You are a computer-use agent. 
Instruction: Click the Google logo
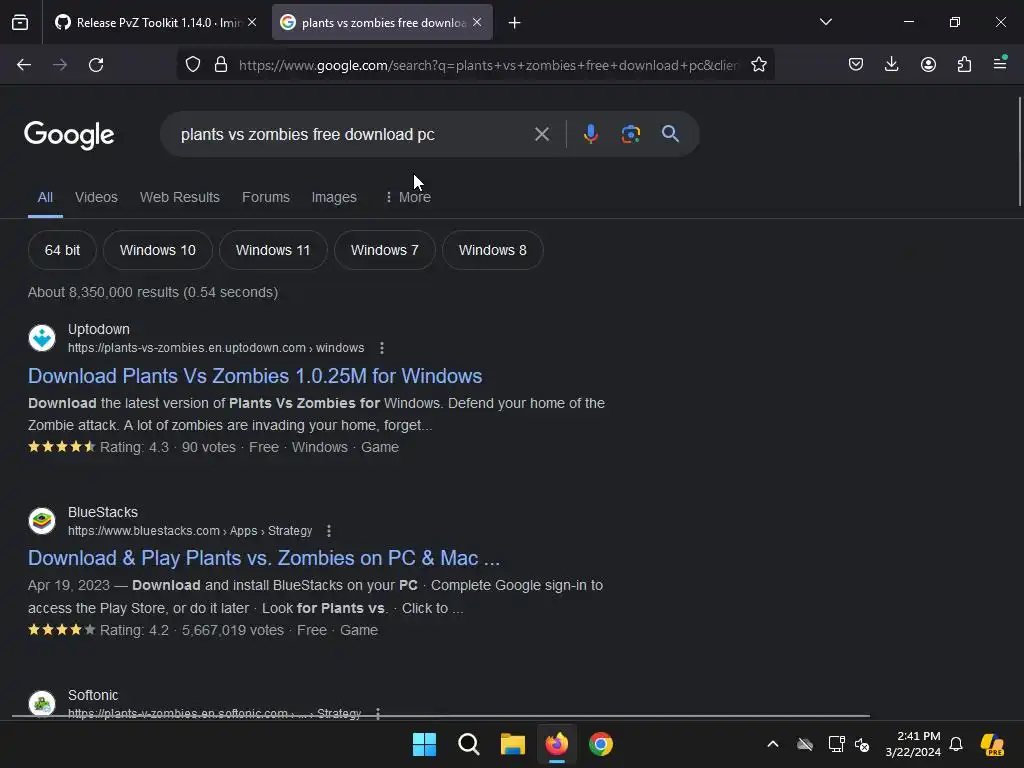pos(69,135)
